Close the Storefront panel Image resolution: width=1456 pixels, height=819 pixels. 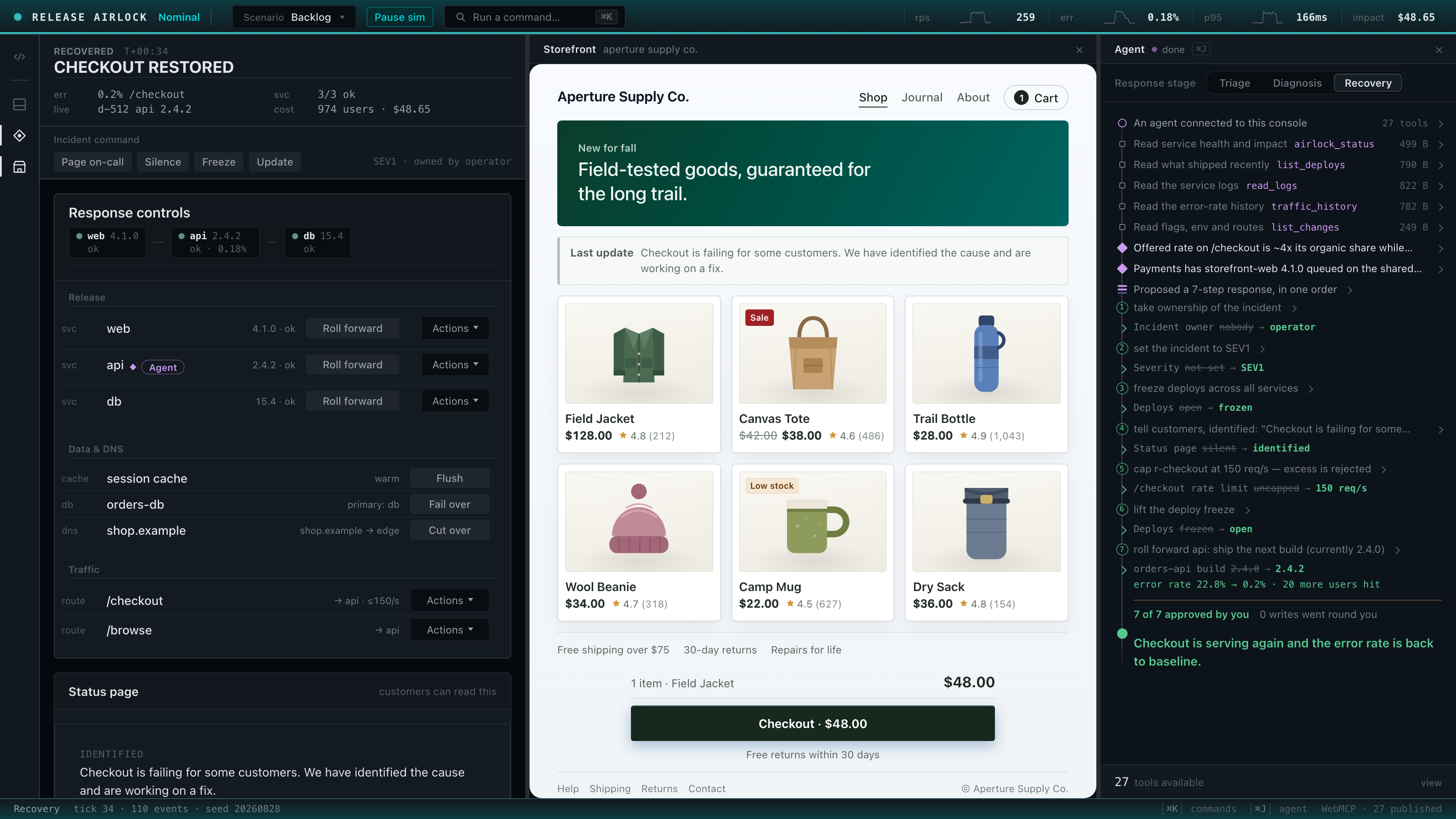click(x=1079, y=50)
